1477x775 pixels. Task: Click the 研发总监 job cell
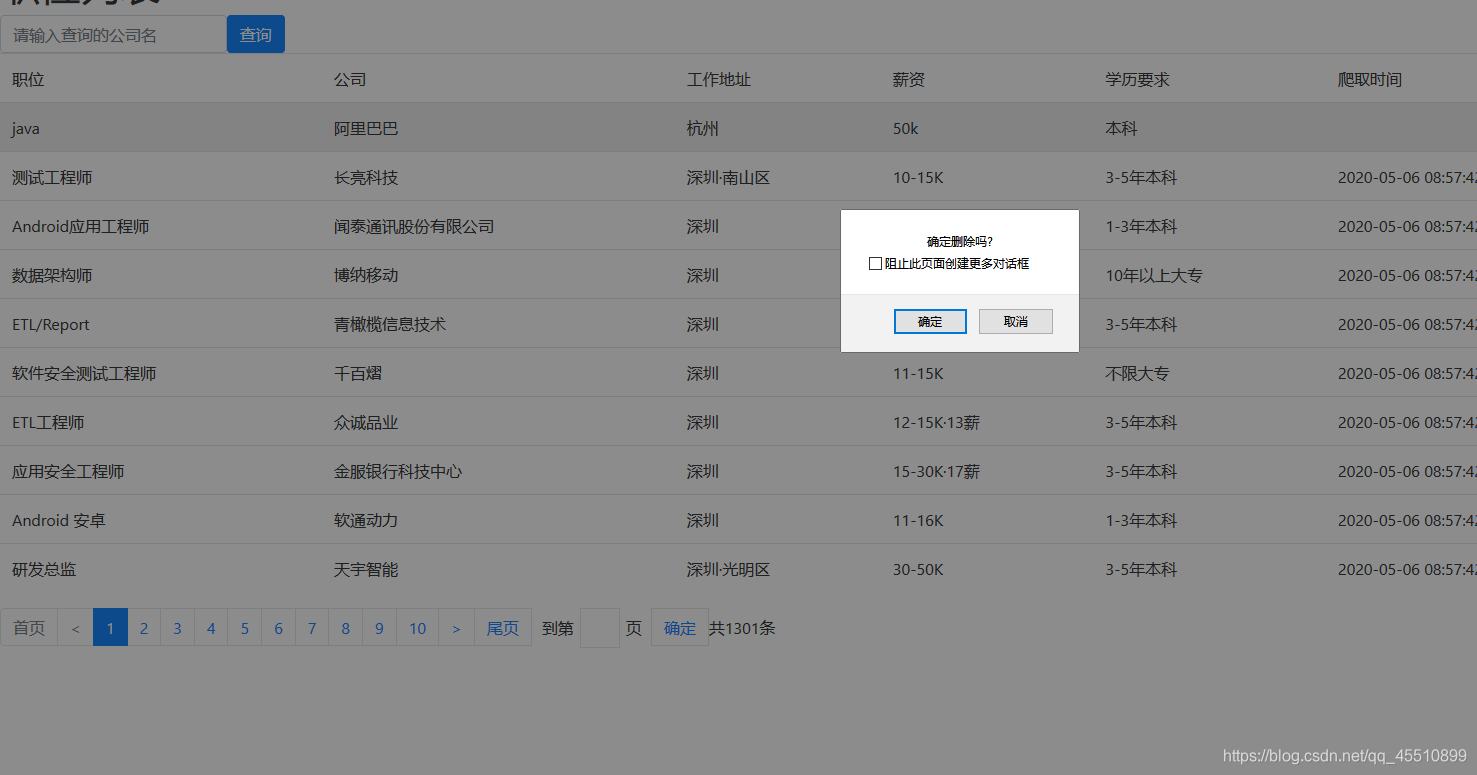(44, 569)
